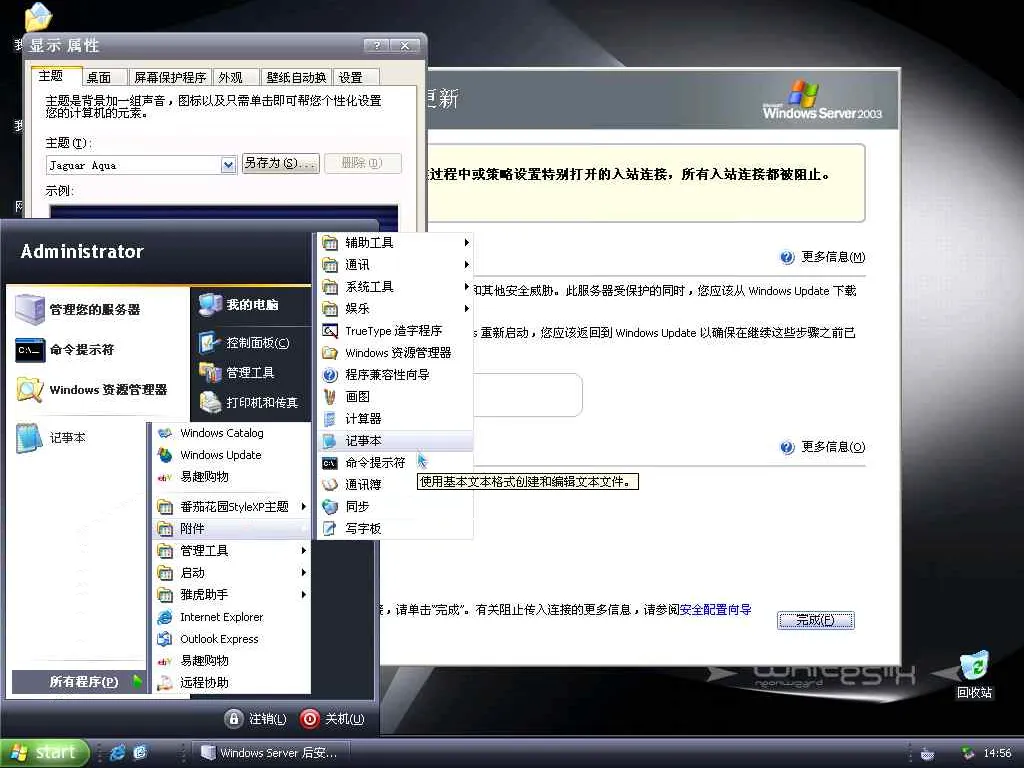Open 我的电脑 in the Start menu
Viewport: 1024px width, 768px height.
click(x=249, y=304)
